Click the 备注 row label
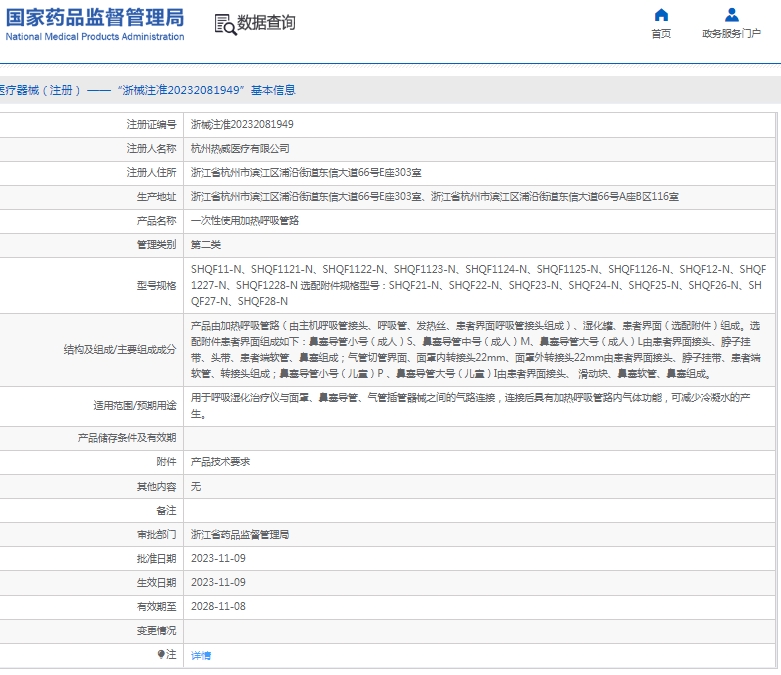781x675 pixels. tap(166, 510)
